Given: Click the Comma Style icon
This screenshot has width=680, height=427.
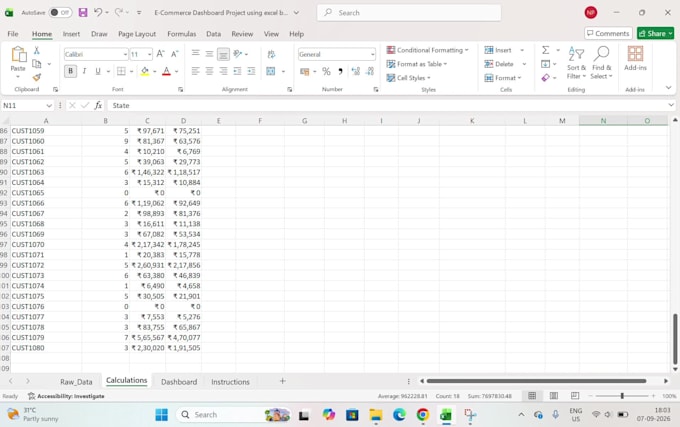Looking at the screenshot, I should (x=340, y=72).
